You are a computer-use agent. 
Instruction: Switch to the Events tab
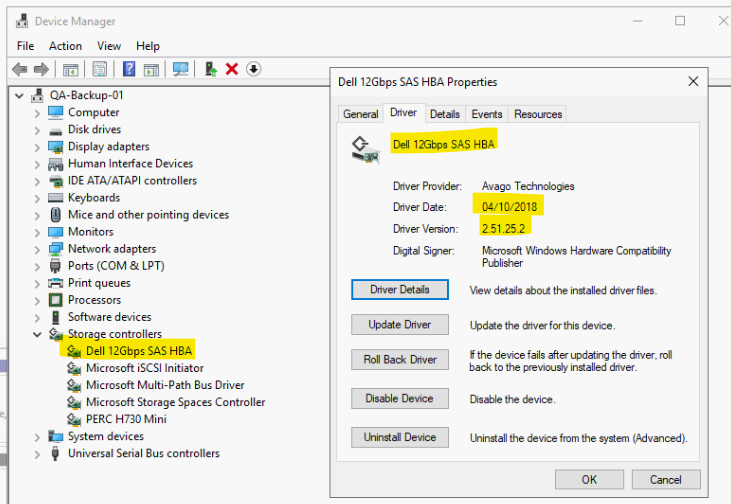487,114
